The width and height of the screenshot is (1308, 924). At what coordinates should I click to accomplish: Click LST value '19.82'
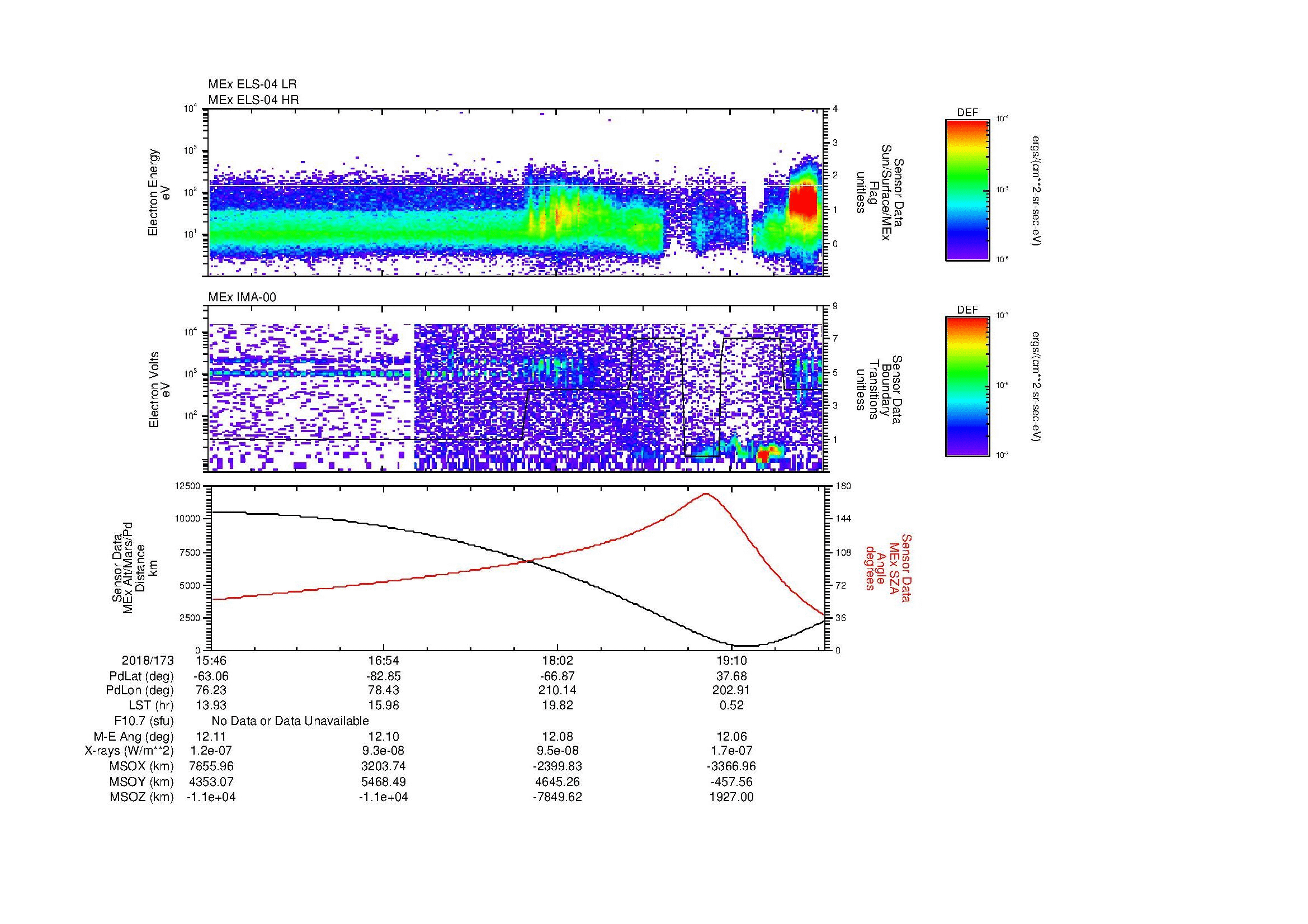tap(557, 705)
